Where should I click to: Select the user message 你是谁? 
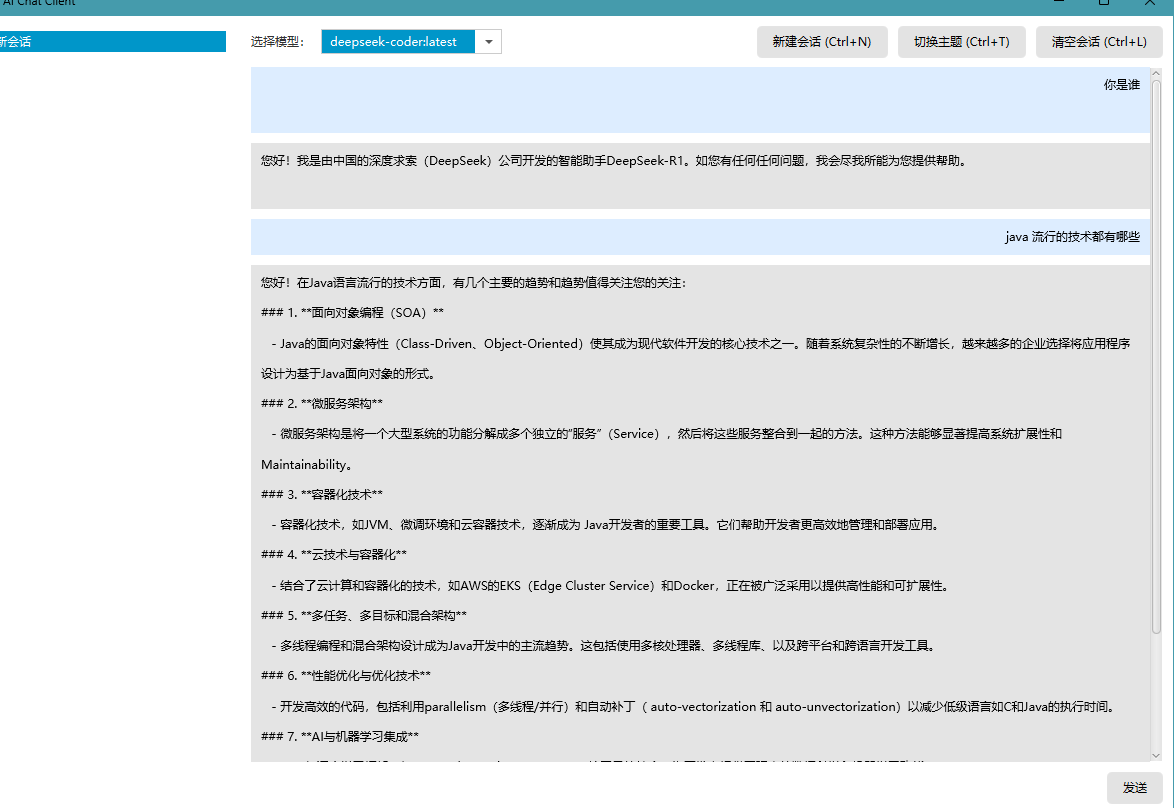(1120, 86)
